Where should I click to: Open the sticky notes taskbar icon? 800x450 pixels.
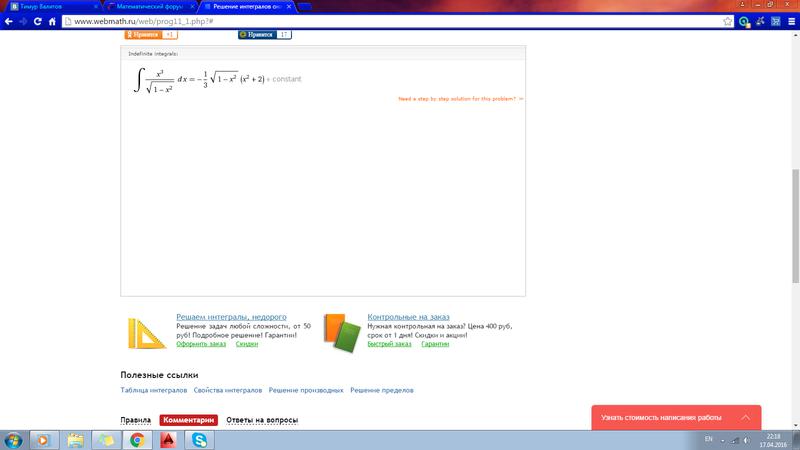point(106,440)
